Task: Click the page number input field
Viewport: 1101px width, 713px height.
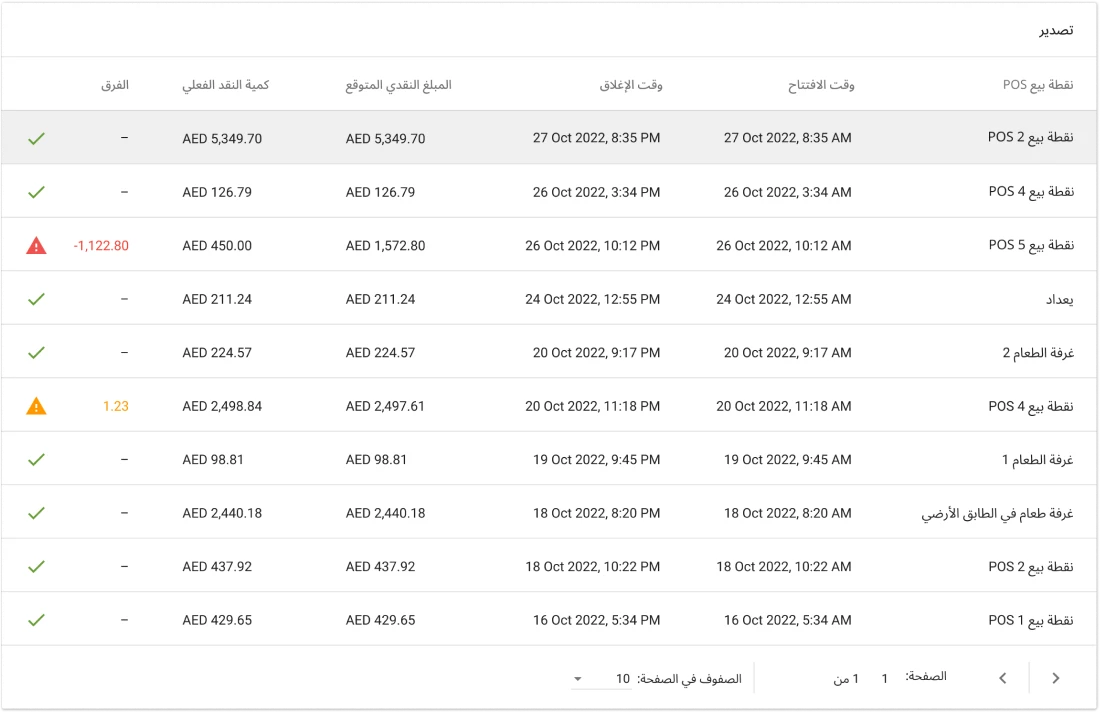Action: pyautogui.click(x=884, y=677)
